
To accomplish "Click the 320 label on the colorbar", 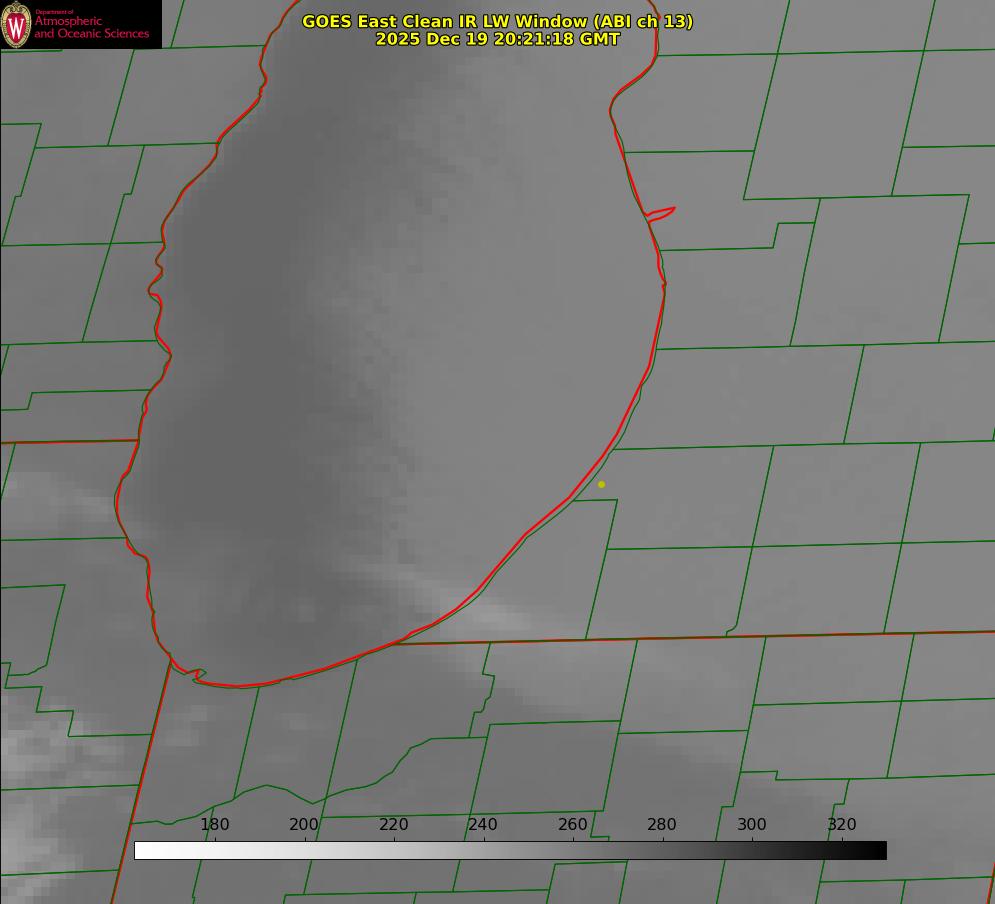I will tap(842, 824).
